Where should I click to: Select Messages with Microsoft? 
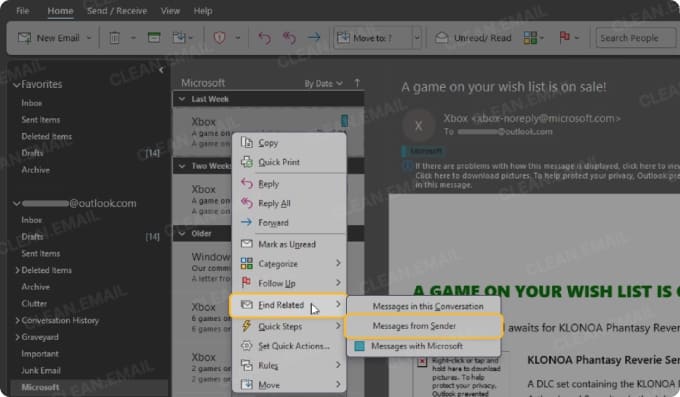(424, 346)
